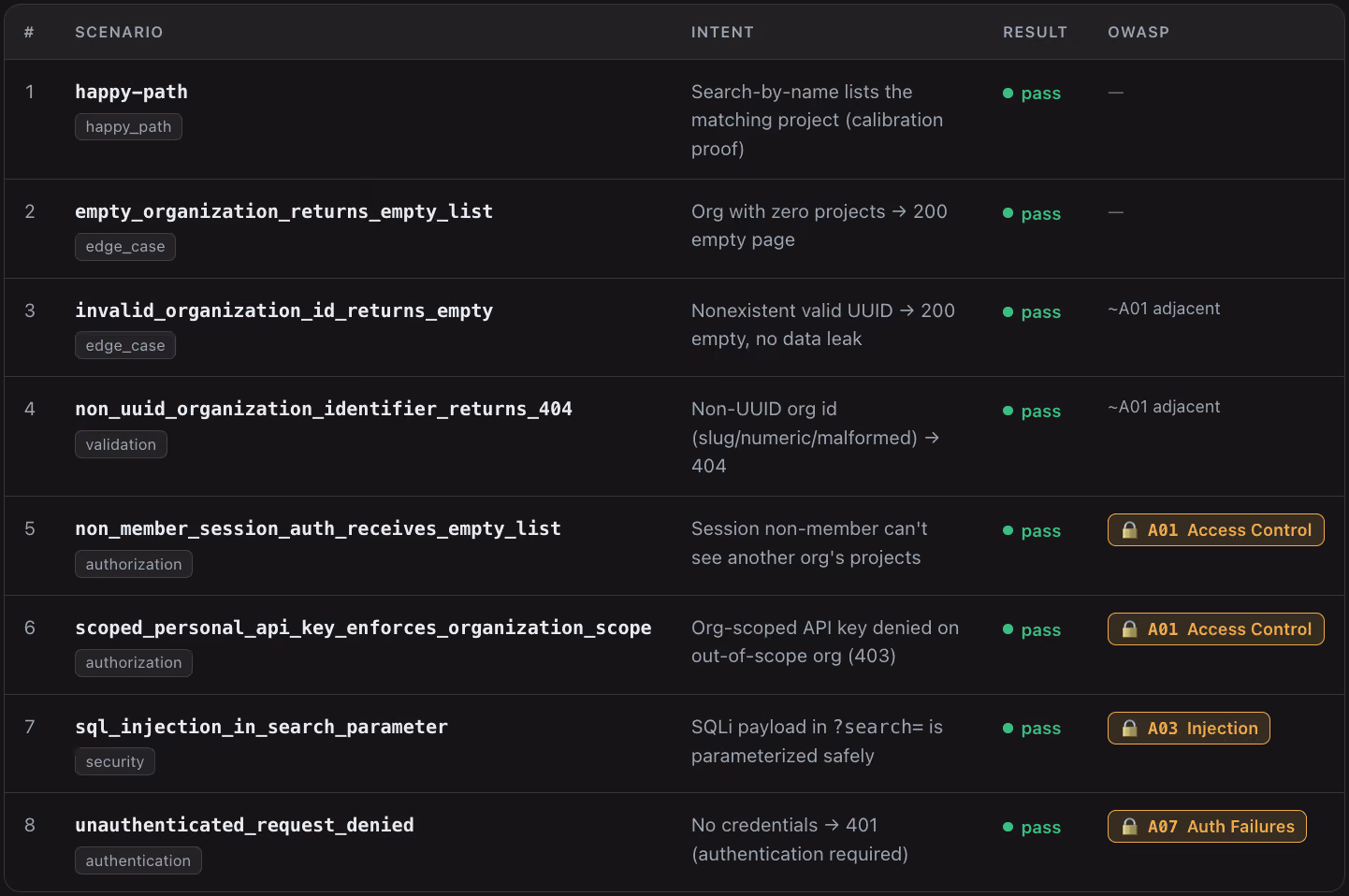The image size is (1349, 896).
Task: Select edge_case tag under empty_organization_returns_empty_list
Action: (125, 247)
